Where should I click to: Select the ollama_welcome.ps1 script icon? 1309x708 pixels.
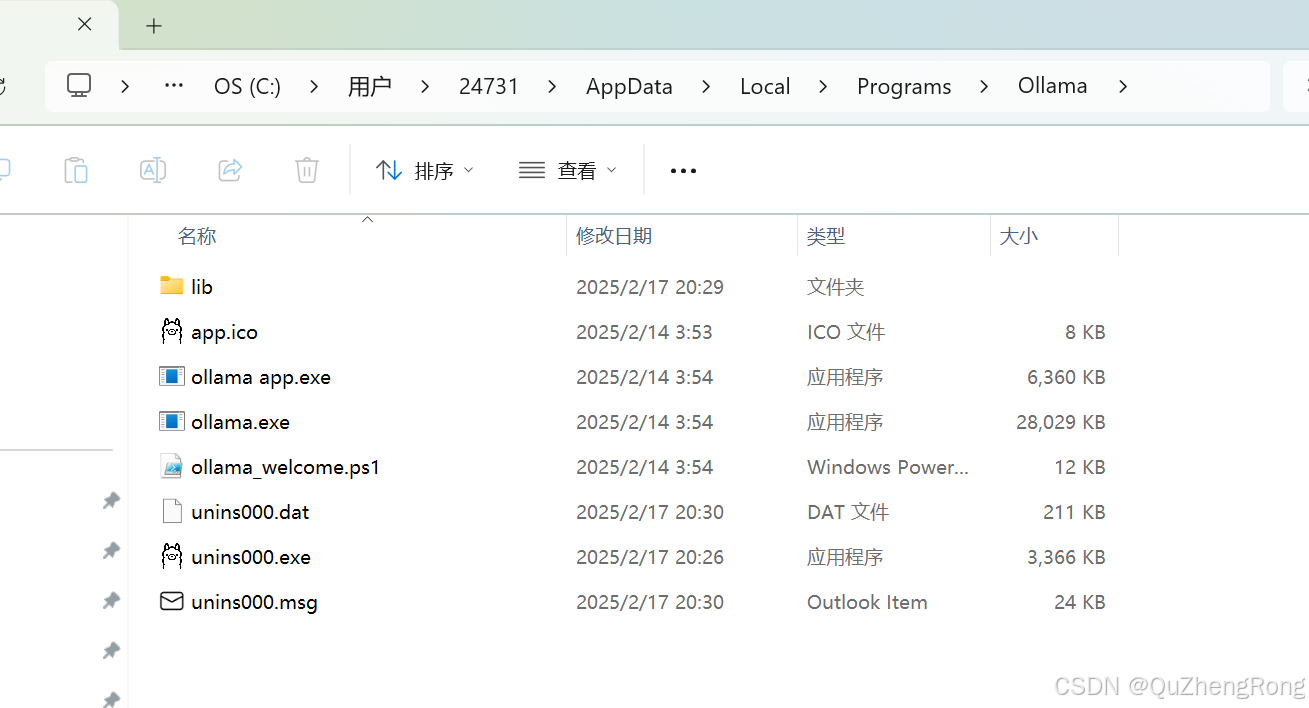172,466
